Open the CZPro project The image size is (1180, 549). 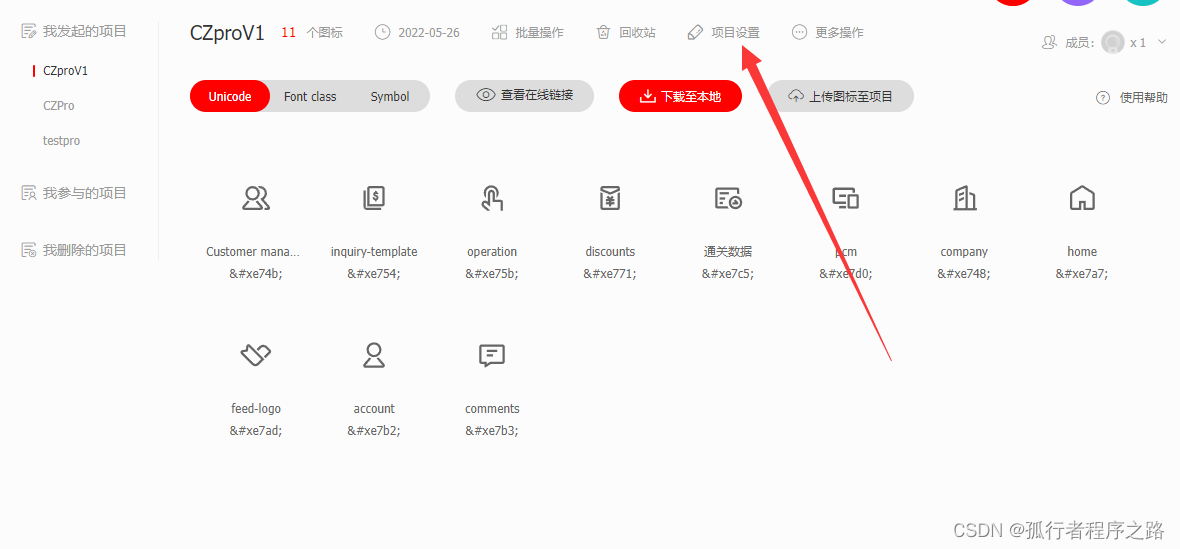coord(59,106)
